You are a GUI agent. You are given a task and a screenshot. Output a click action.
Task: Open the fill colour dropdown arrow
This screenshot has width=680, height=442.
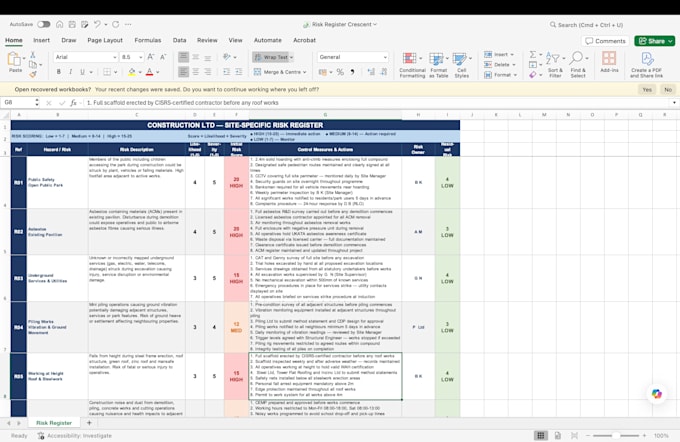140,72
